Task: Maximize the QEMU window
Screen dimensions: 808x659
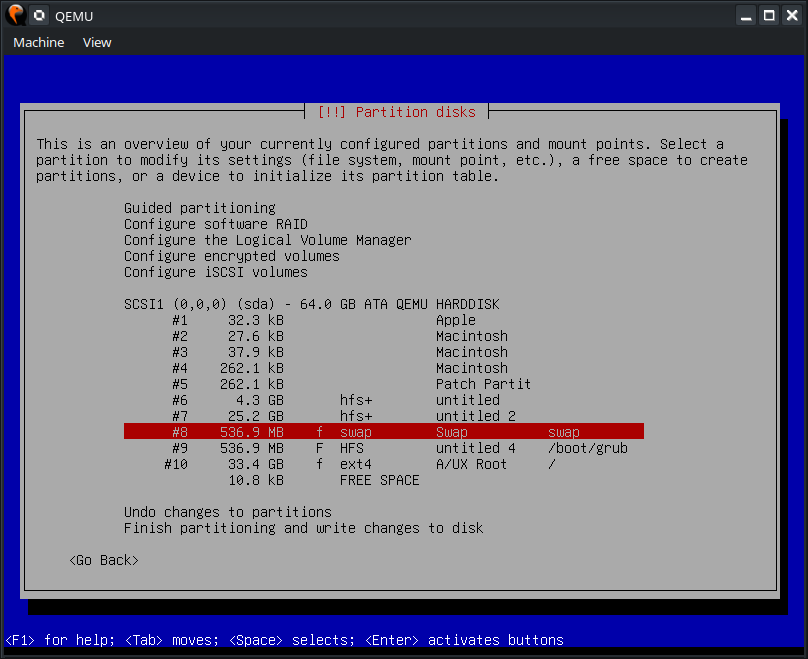Action: tap(768, 15)
